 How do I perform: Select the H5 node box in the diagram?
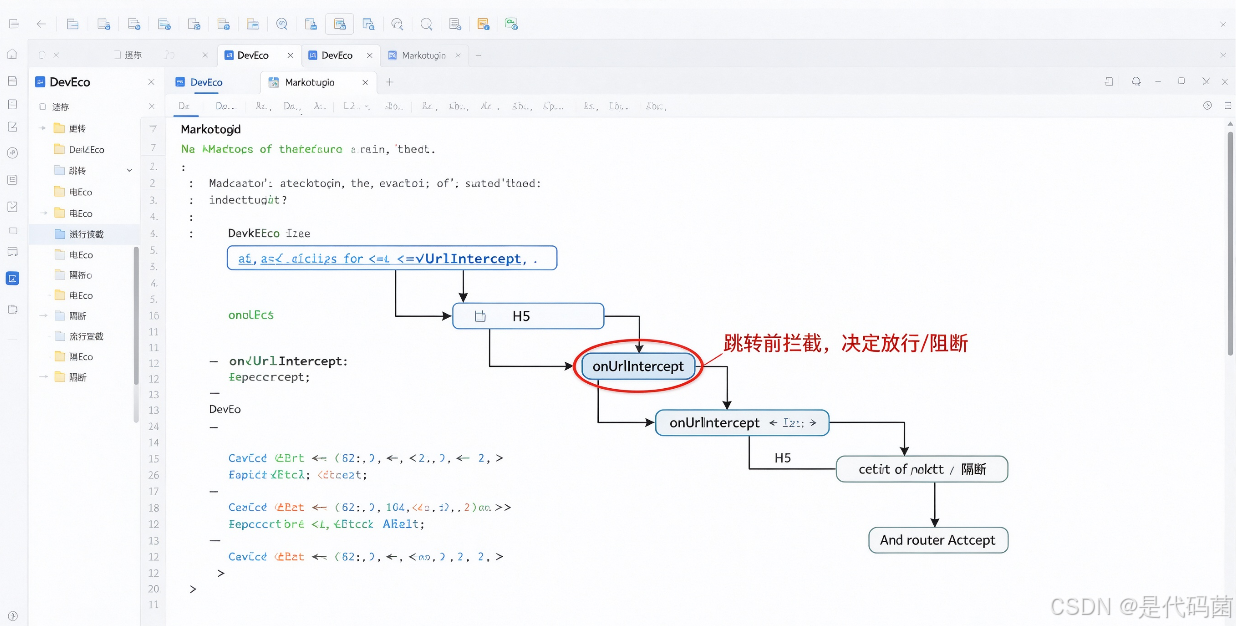point(528,316)
